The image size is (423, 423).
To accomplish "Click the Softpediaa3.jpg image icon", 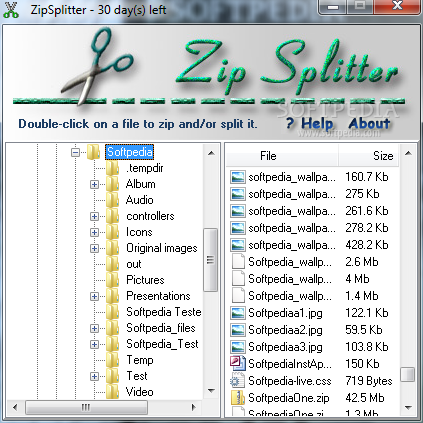I will tap(237, 347).
